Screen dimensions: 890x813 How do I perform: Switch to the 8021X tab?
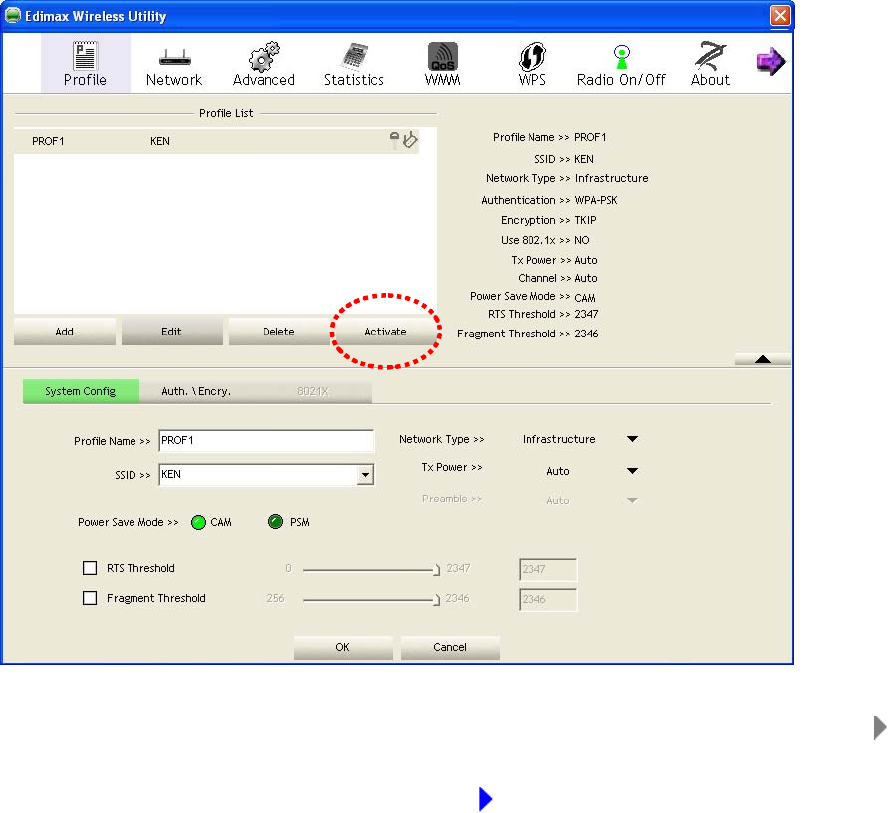313,391
